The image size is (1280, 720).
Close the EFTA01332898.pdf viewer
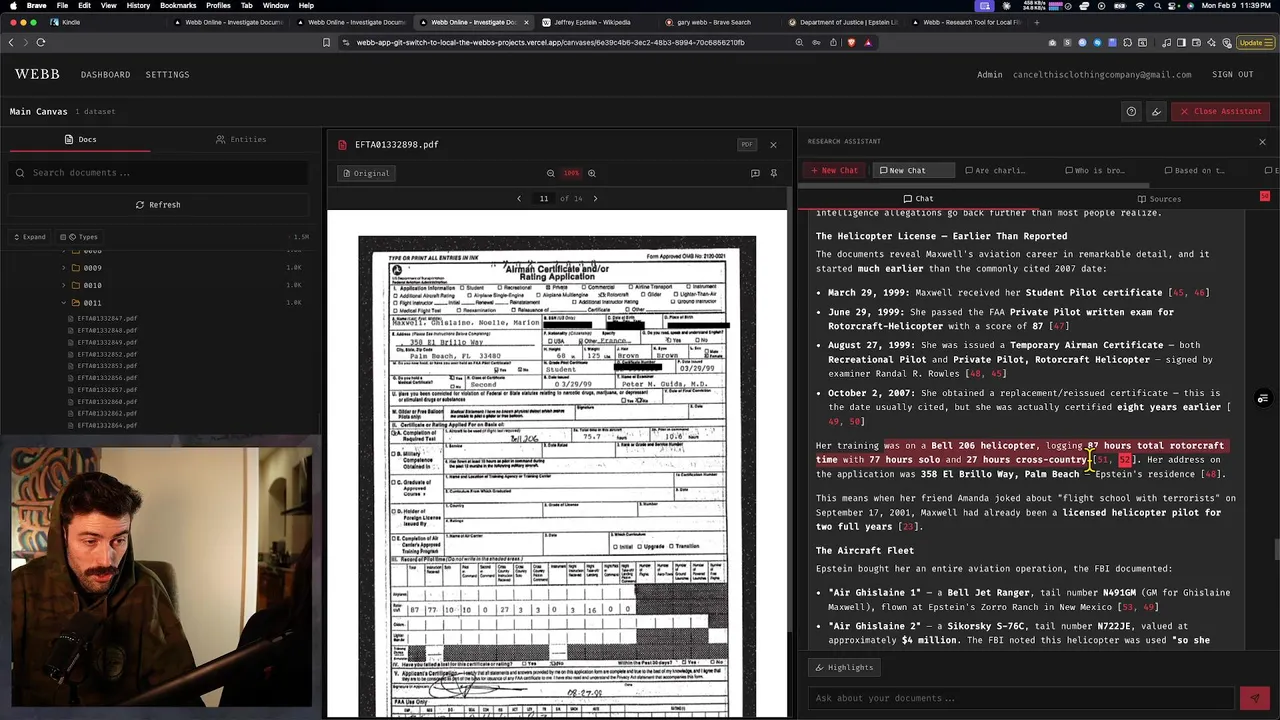773,144
